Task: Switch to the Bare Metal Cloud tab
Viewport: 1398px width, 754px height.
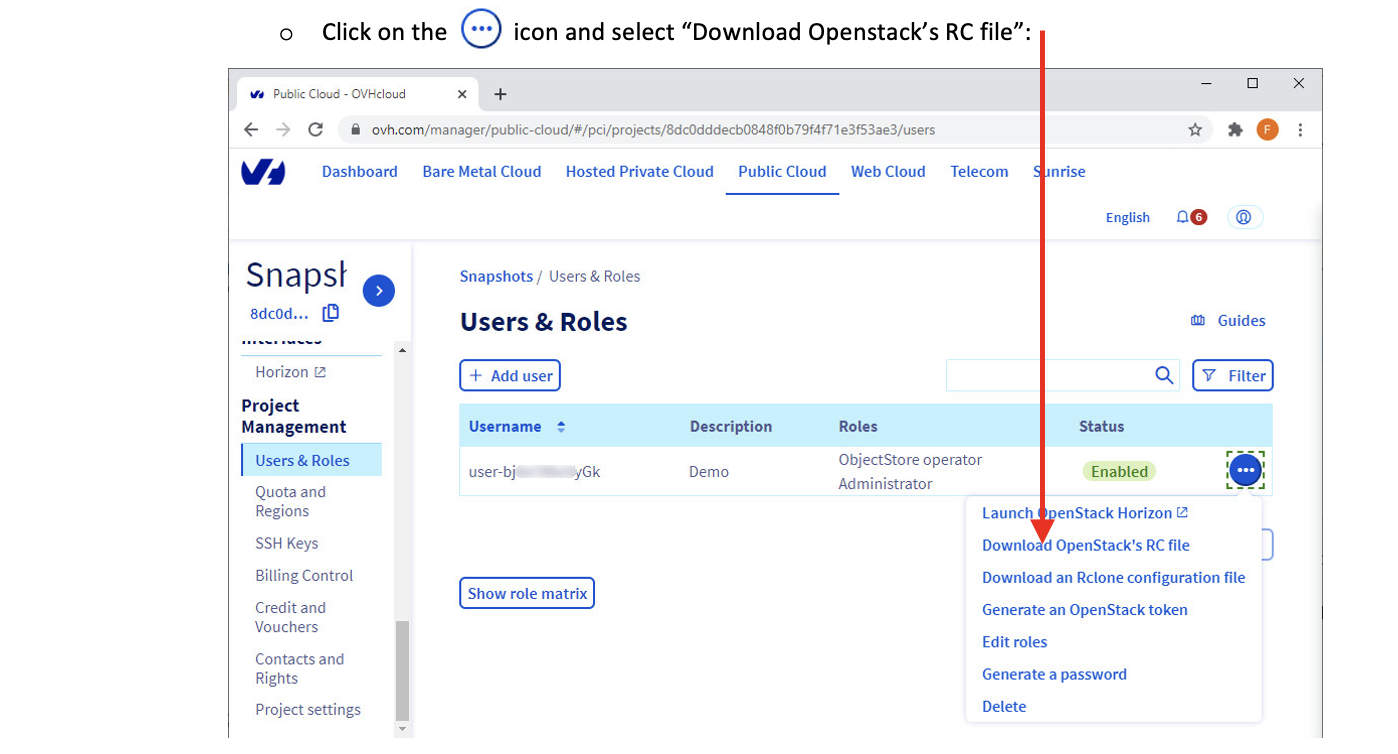Action: pyautogui.click(x=481, y=171)
